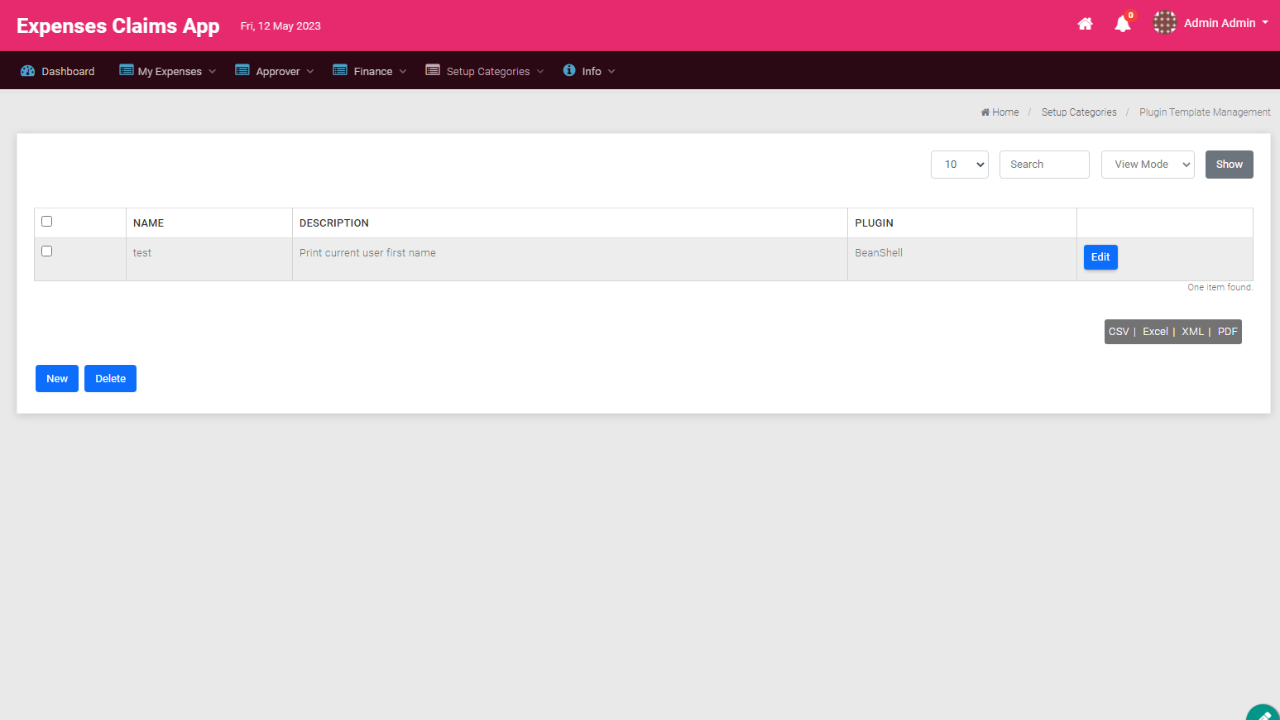Viewport: 1280px width, 720px height.
Task: Click the Expenses Claims App title
Action: (x=118, y=26)
